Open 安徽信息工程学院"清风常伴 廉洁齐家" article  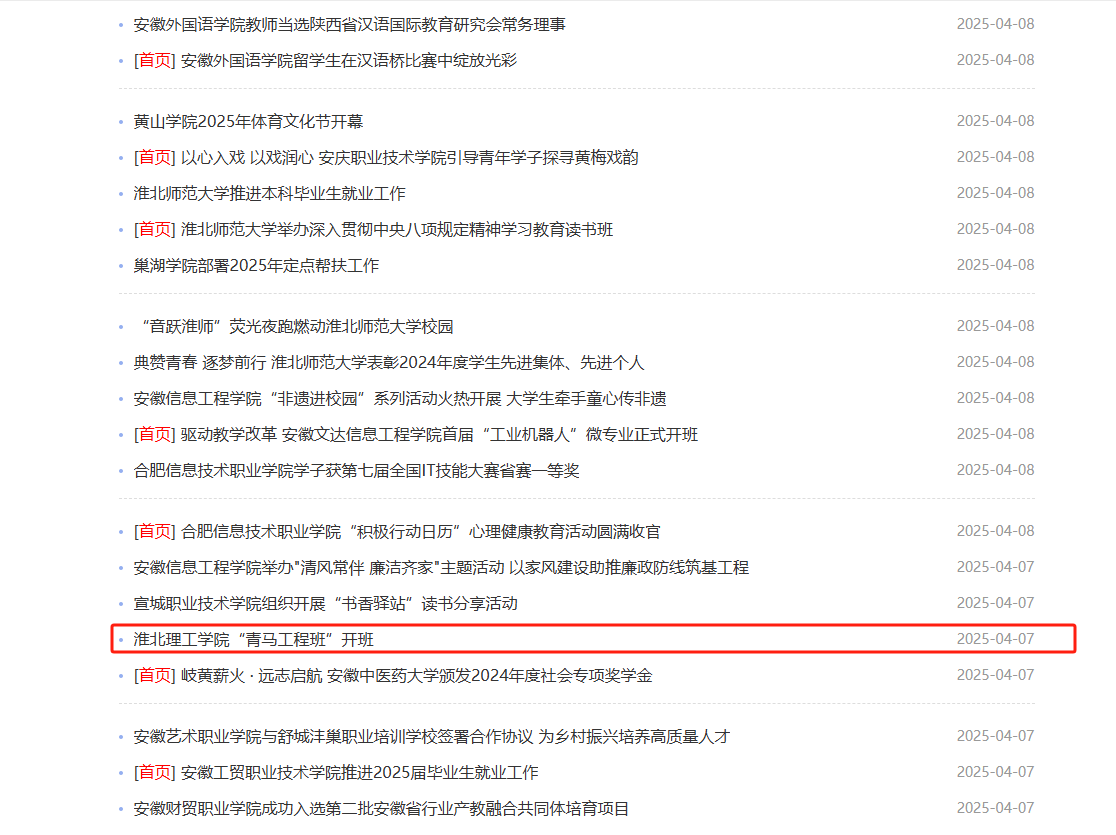440,568
